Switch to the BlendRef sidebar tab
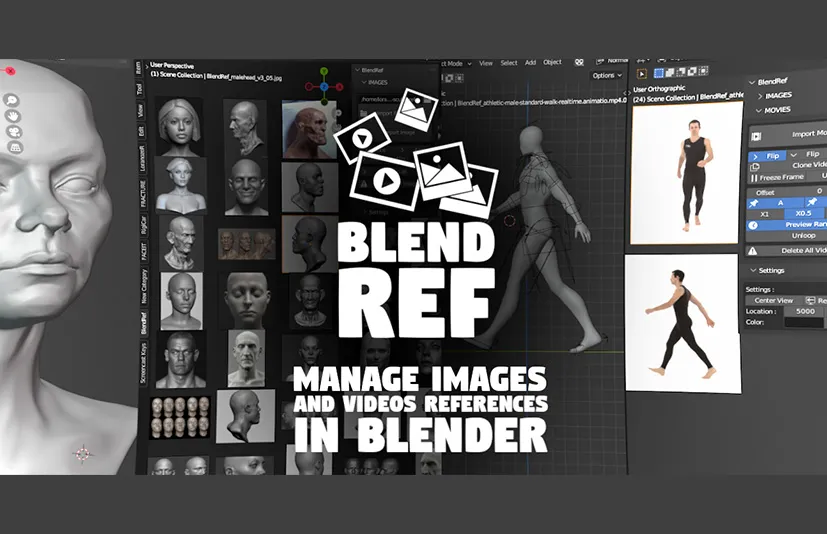The image size is (827, 534). (143, 322)
